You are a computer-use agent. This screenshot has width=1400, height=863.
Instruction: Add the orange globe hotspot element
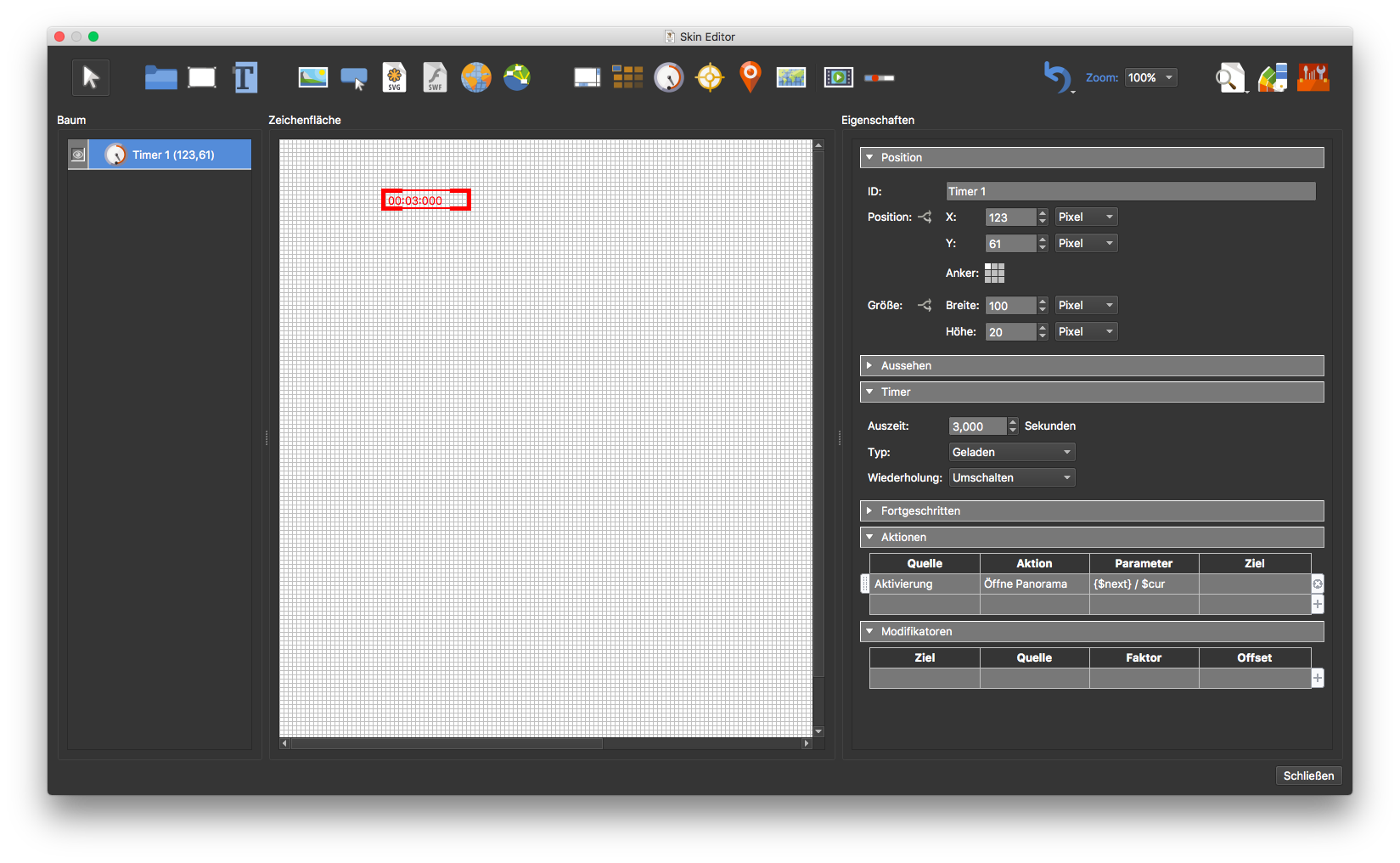pos(476,77)
